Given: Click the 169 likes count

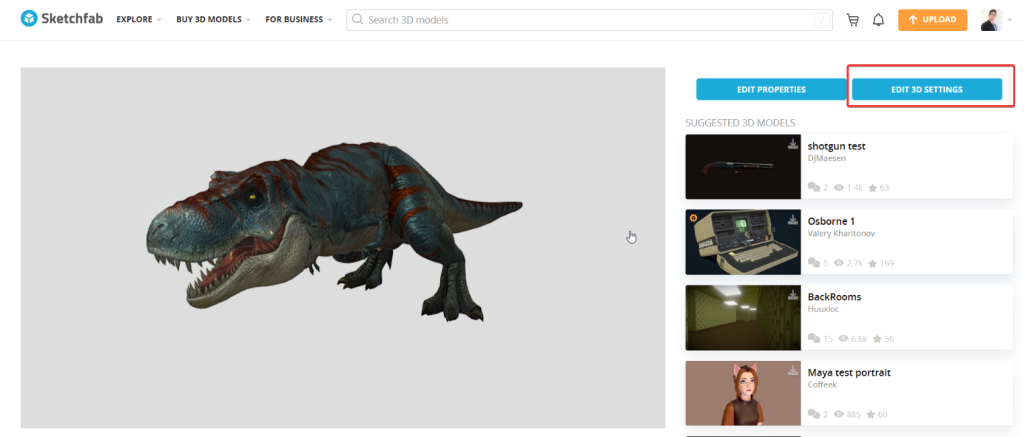Looking at the screenshot, I should [x=886, y=263].
